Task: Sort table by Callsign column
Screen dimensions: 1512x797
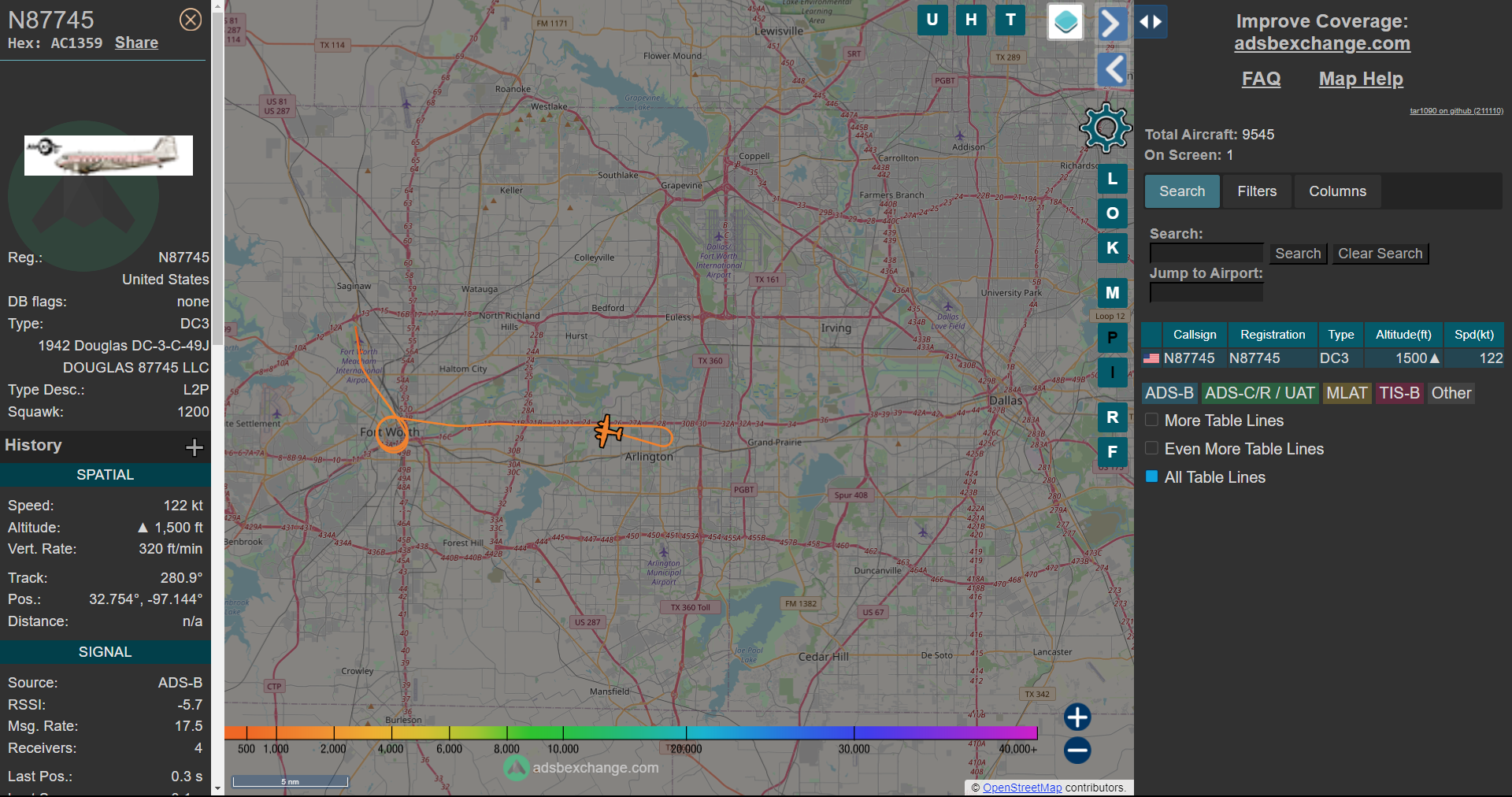Action: coord(1195,335)
